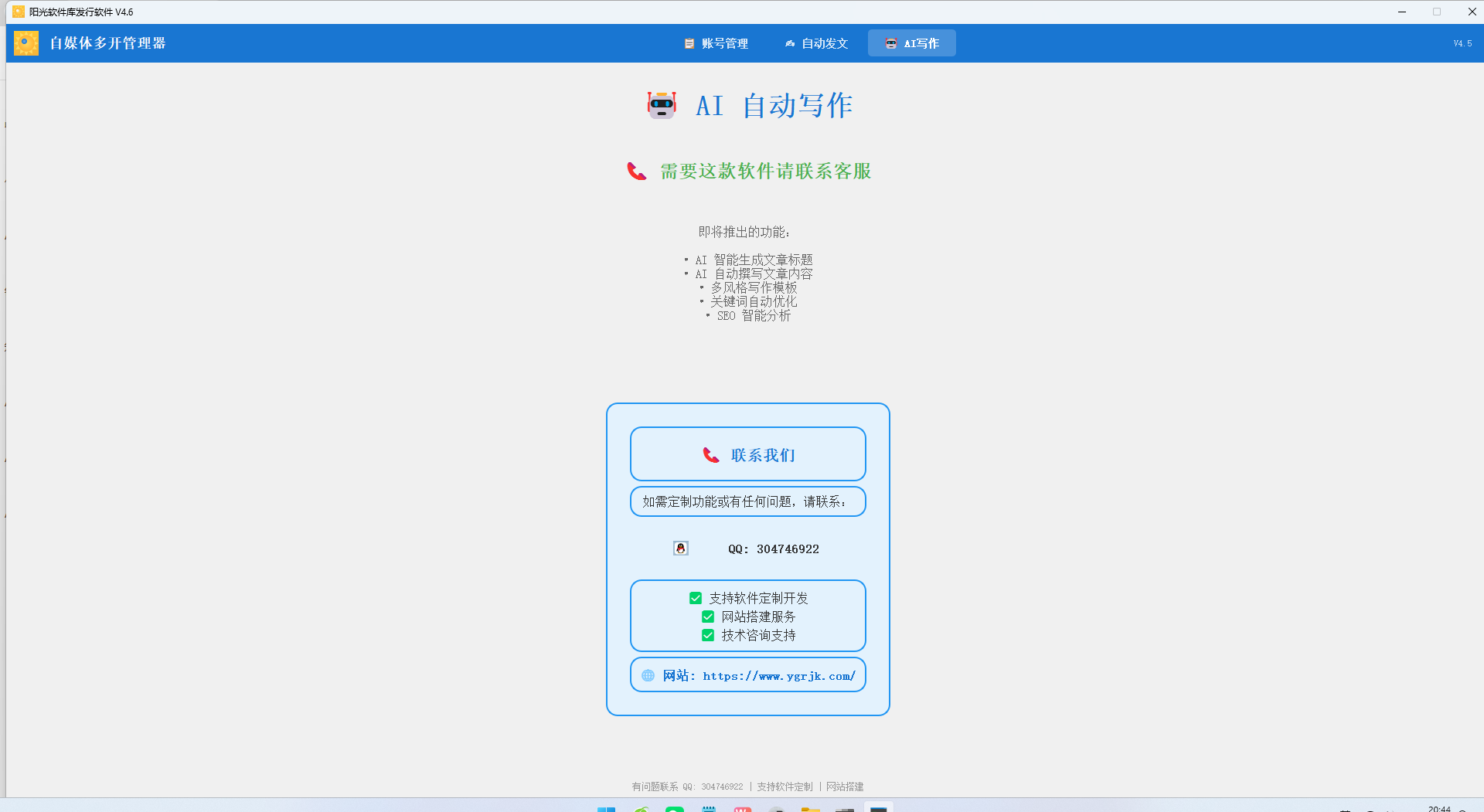Open the https://www.ygrjk.com/ website link
This screenshot has height=812, width=1484.
(778, 676)
